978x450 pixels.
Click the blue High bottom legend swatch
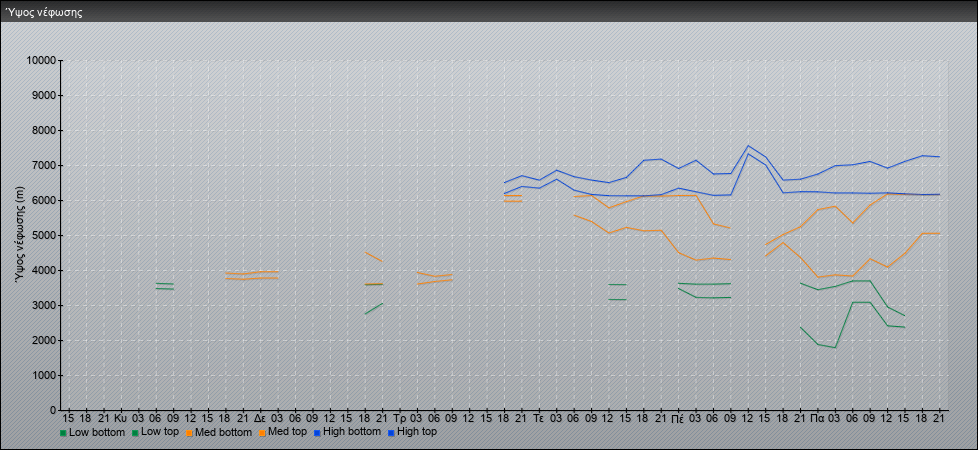point(316,433)
